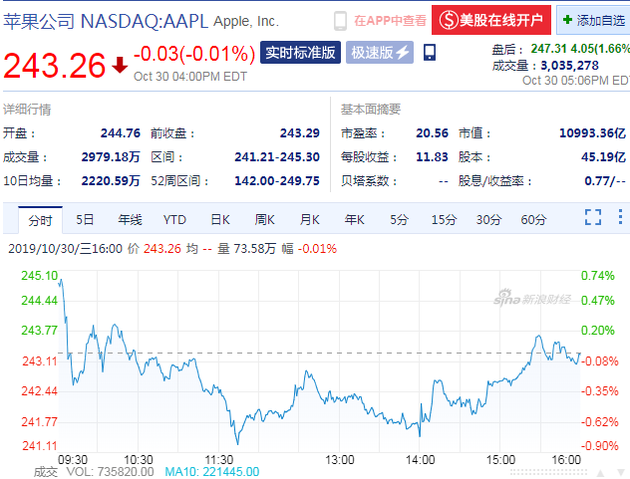Click the volume value 2979.18万
The height and width of the screenshot is (479, 630).
click(x=110, y=157)
